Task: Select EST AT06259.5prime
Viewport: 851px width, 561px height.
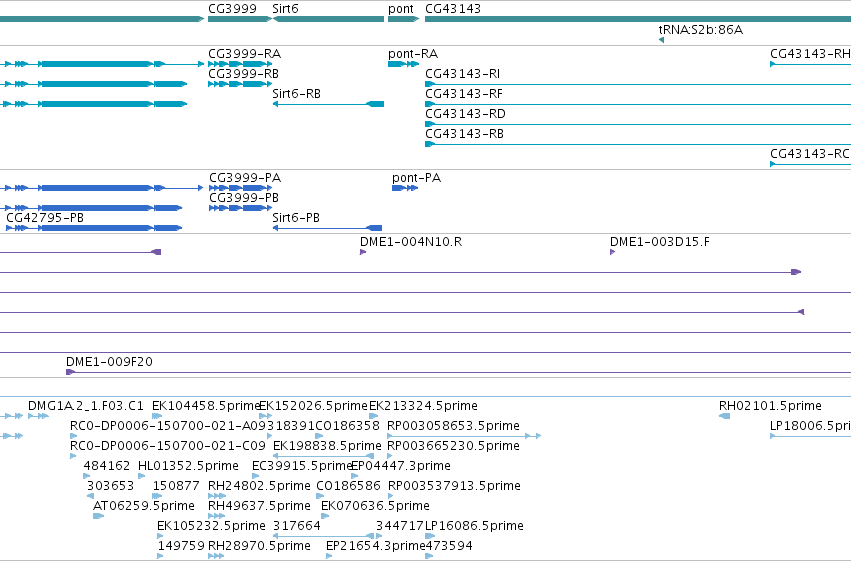Action: tap(144, 506)
